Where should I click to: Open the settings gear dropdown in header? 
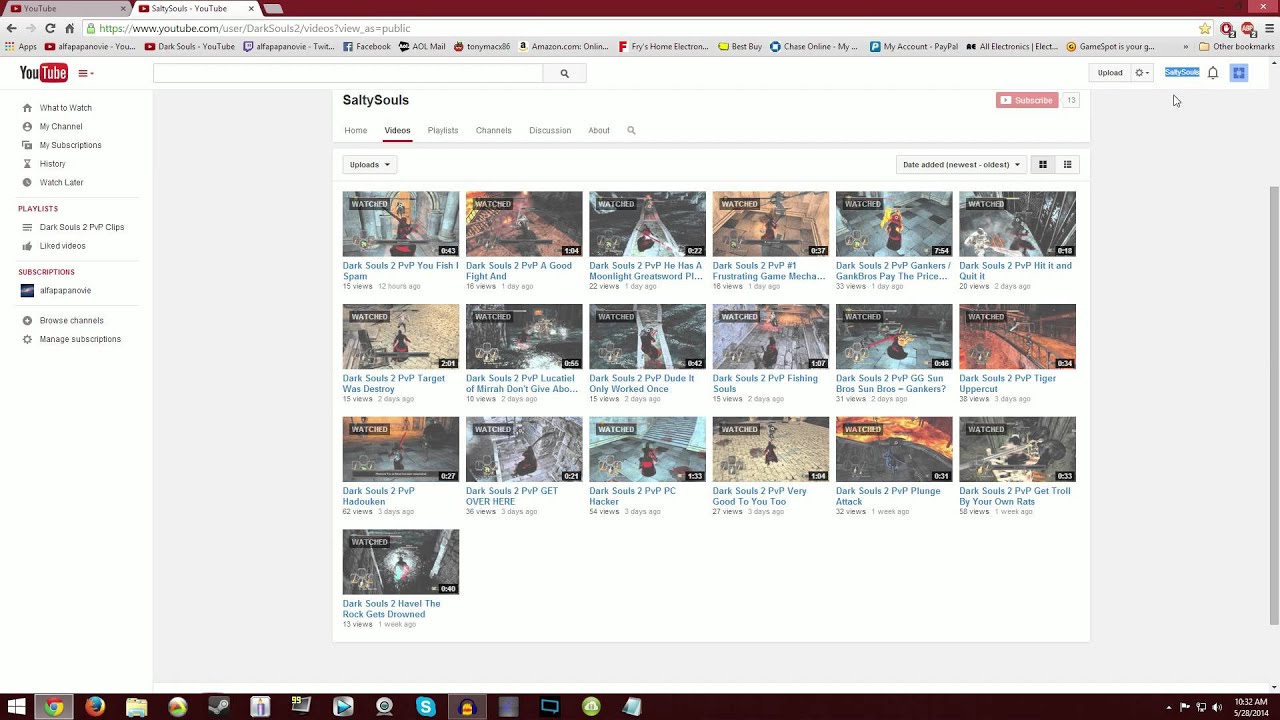1142,73
